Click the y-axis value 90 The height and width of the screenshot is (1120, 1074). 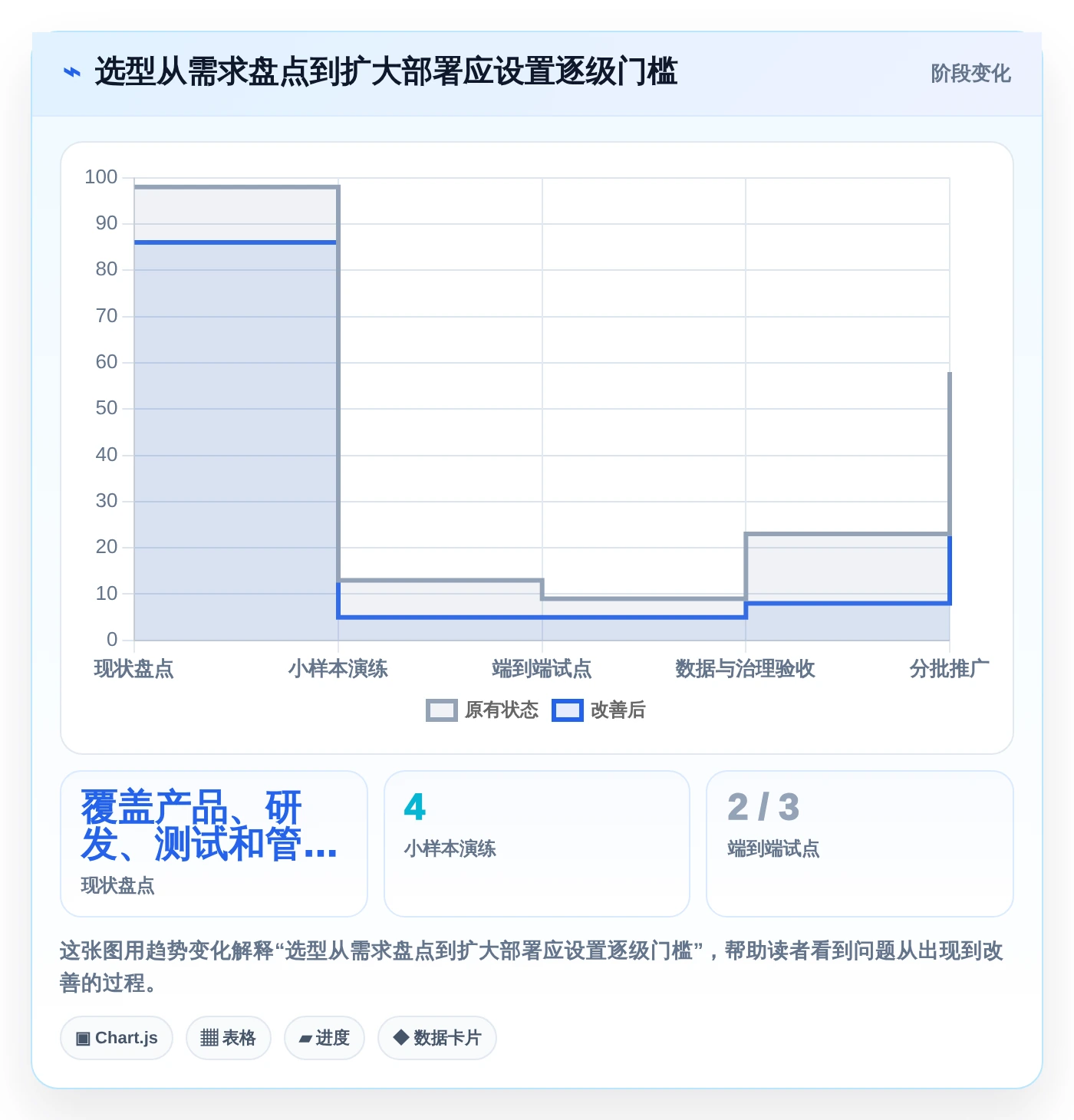[107, 223]
